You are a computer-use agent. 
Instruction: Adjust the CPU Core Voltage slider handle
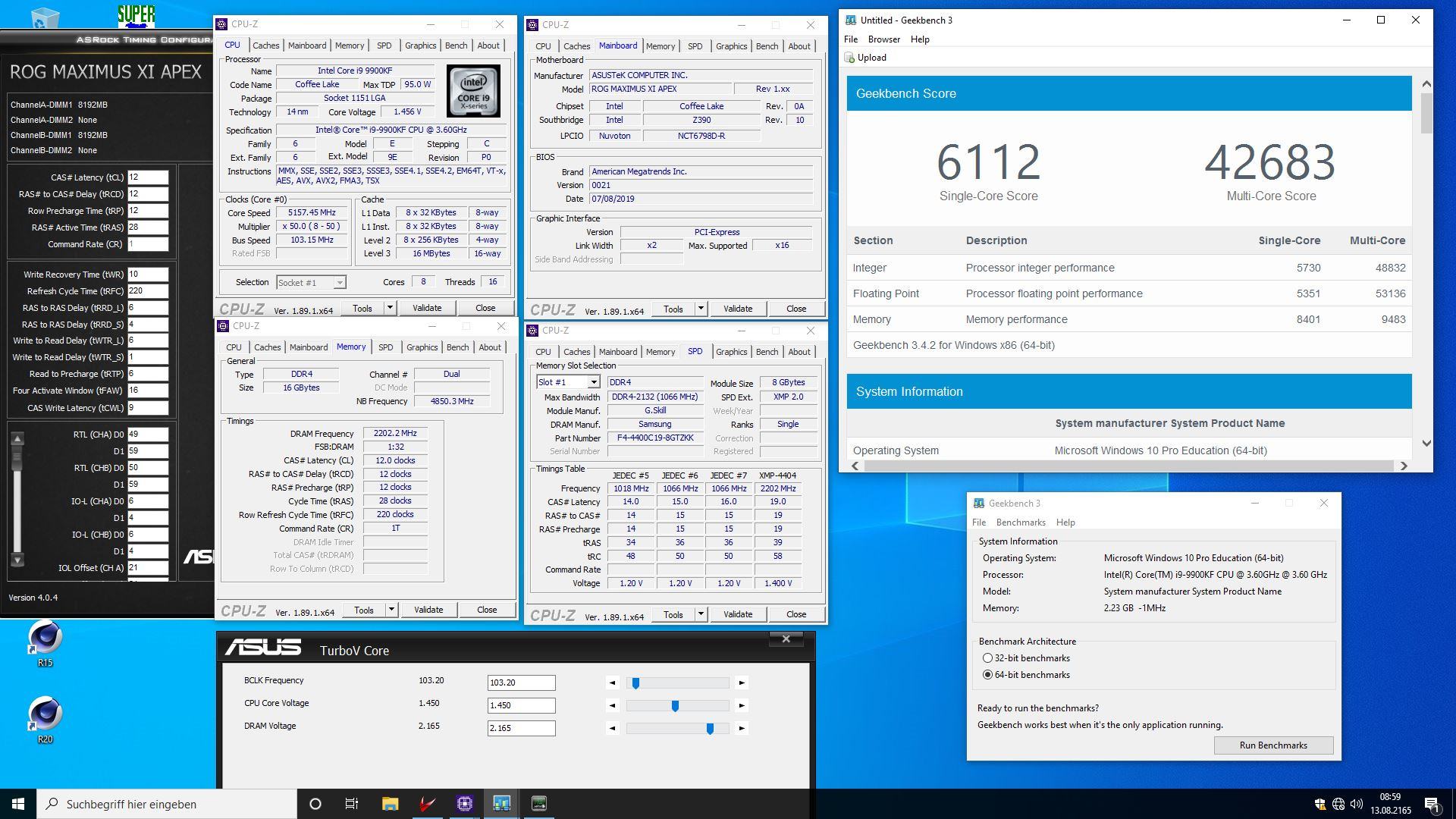coord(675,706)
